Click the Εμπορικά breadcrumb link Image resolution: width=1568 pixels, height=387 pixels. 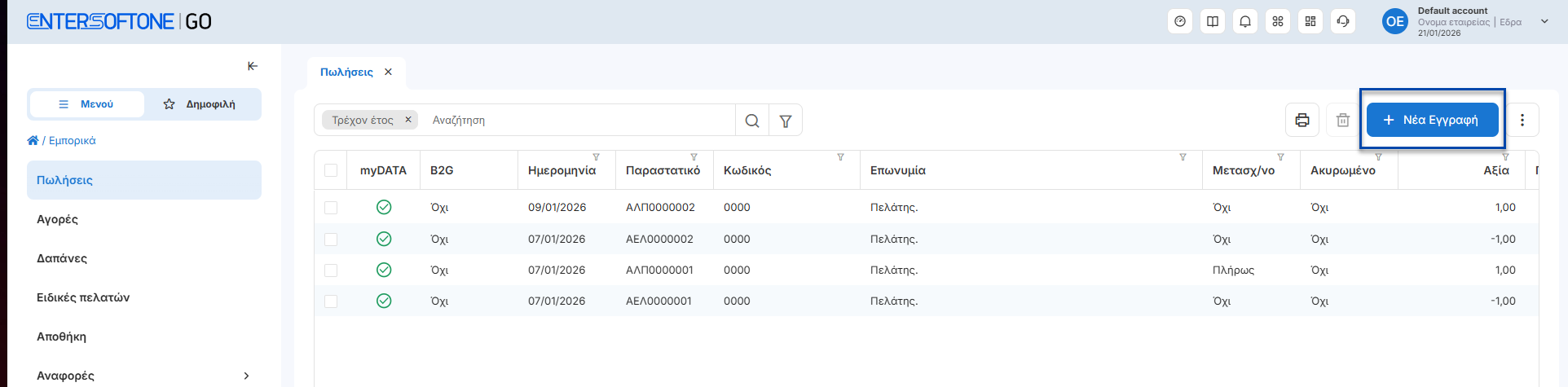[x=72, y=141]
